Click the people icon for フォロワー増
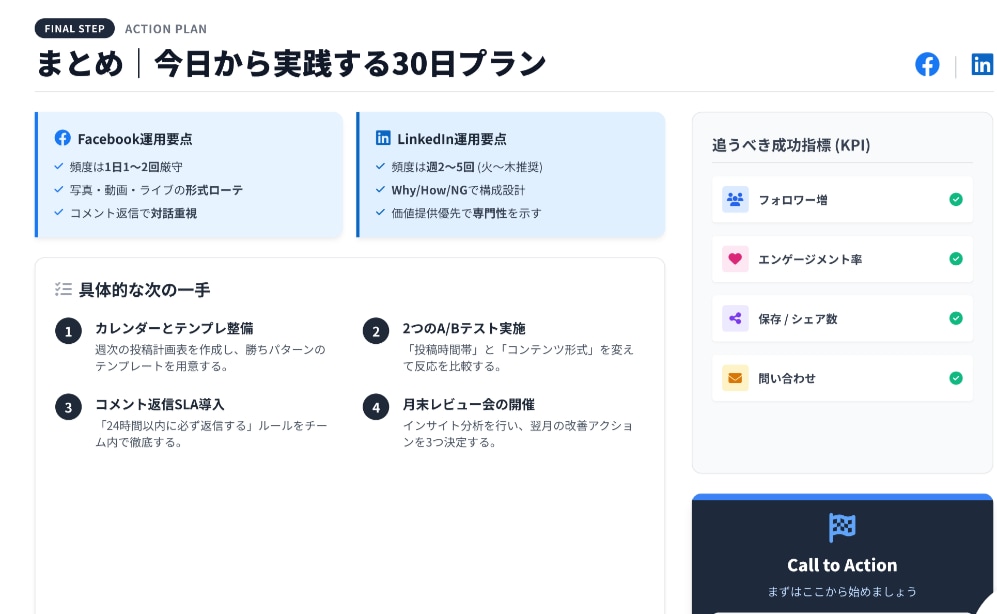Viewport: 997px width, 614px height. point(735,200)
